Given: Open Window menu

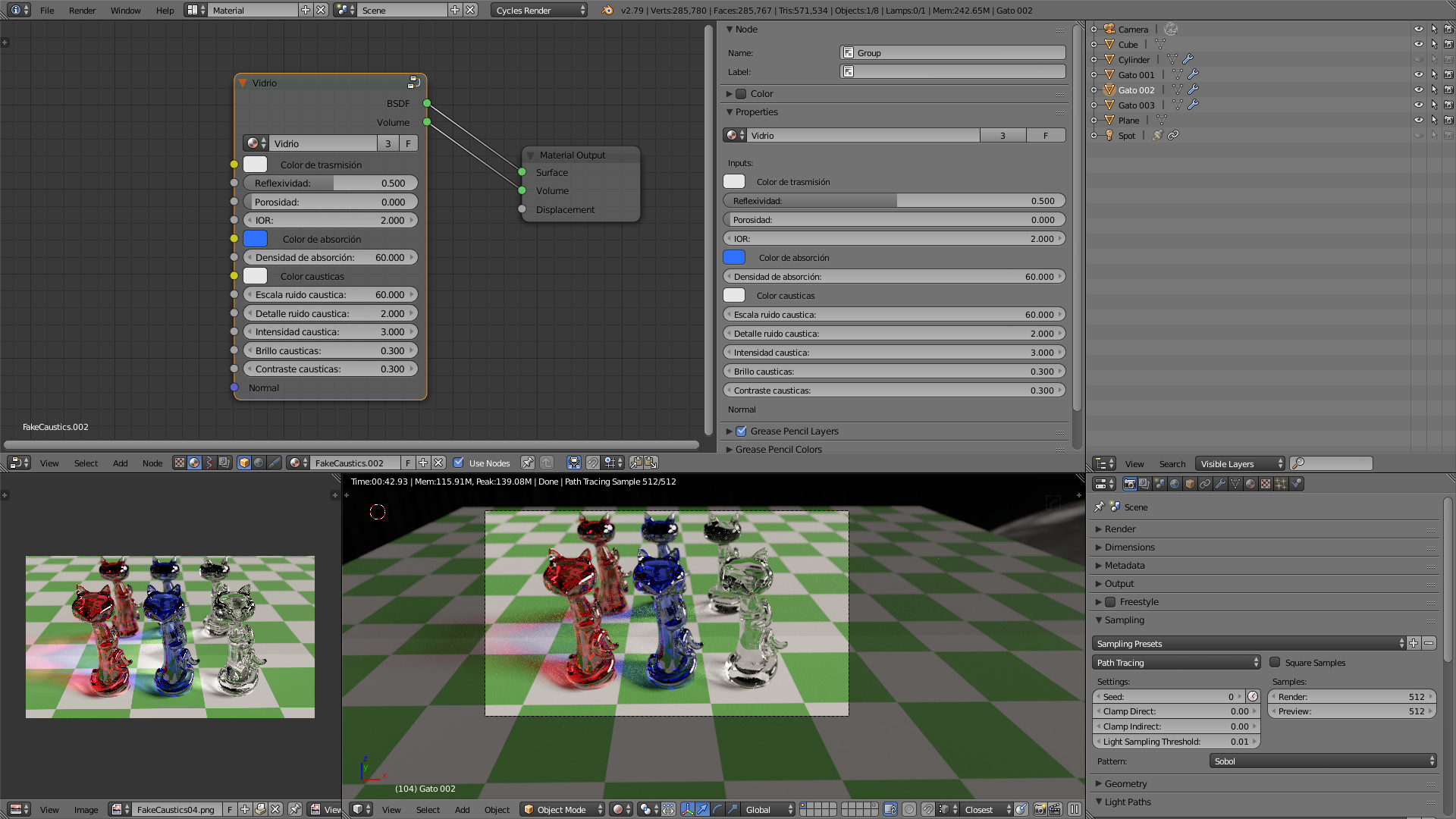Looking at the screenshot, I should point(125,10).
